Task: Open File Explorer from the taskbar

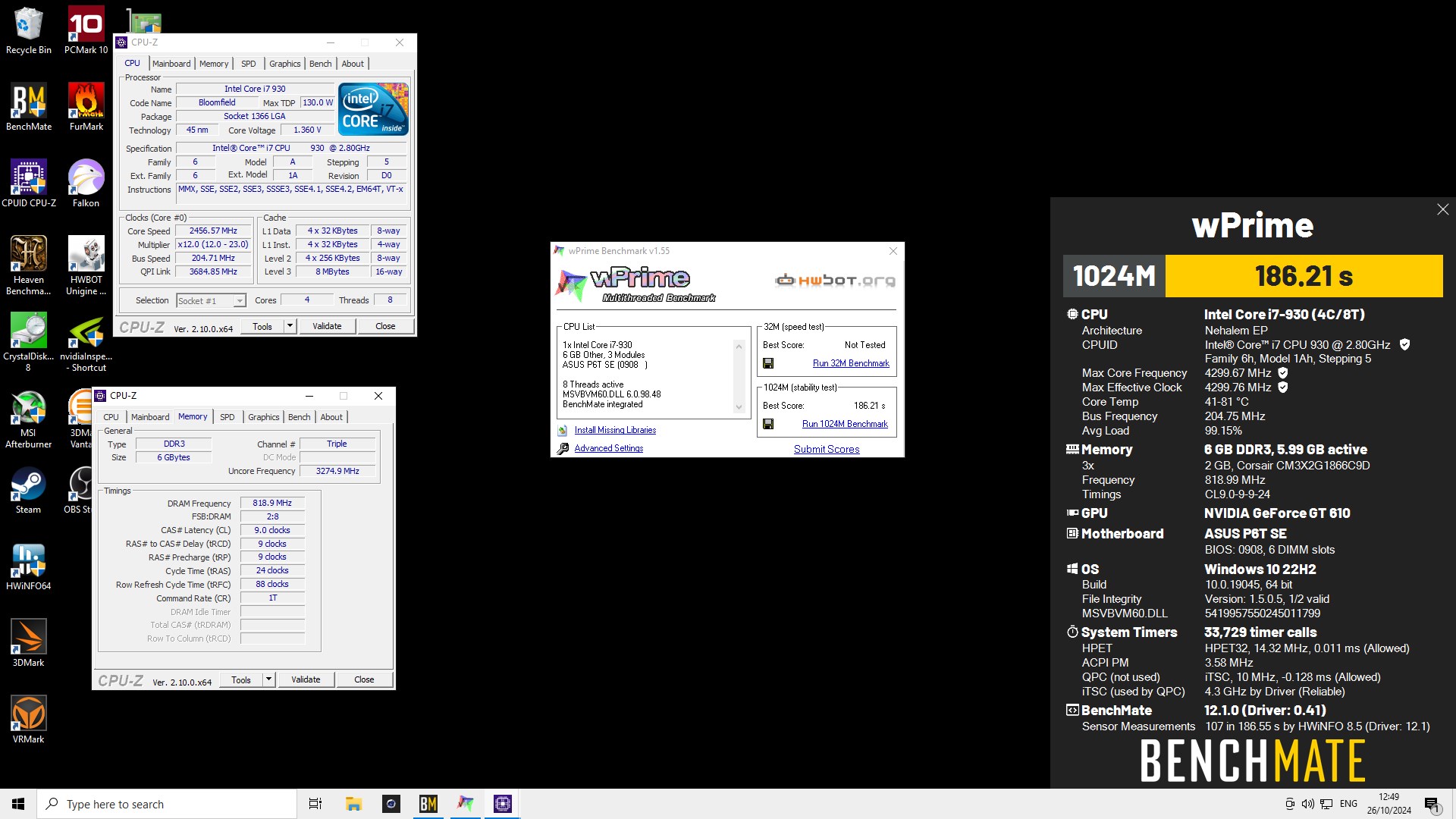Action: tap(353, 804)
